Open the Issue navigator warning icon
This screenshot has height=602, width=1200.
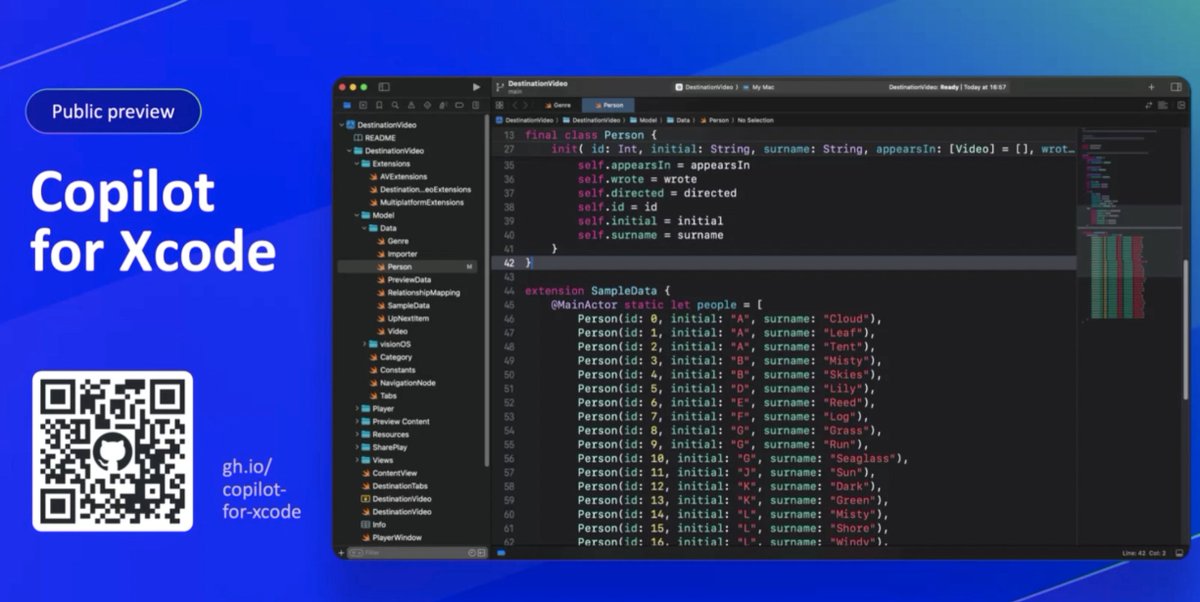[x=411, y=104]
